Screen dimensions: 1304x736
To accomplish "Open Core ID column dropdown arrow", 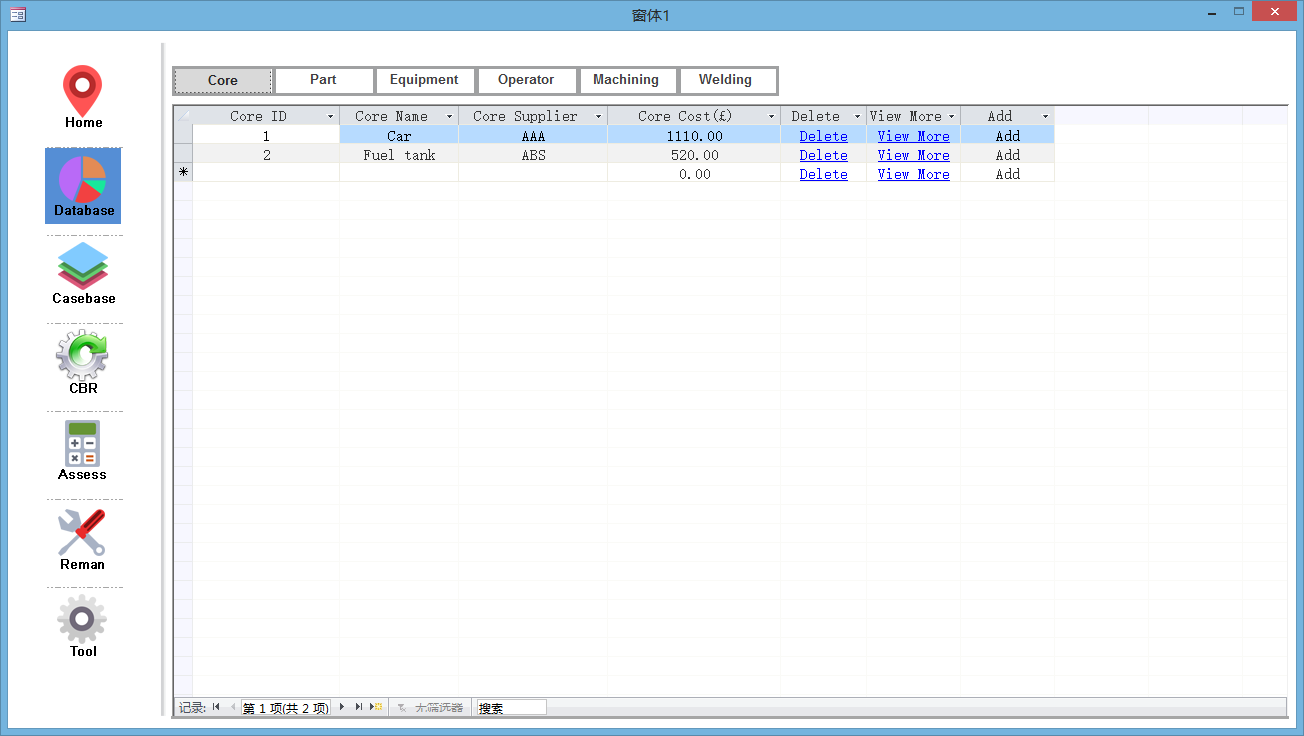I will [331, 117].
